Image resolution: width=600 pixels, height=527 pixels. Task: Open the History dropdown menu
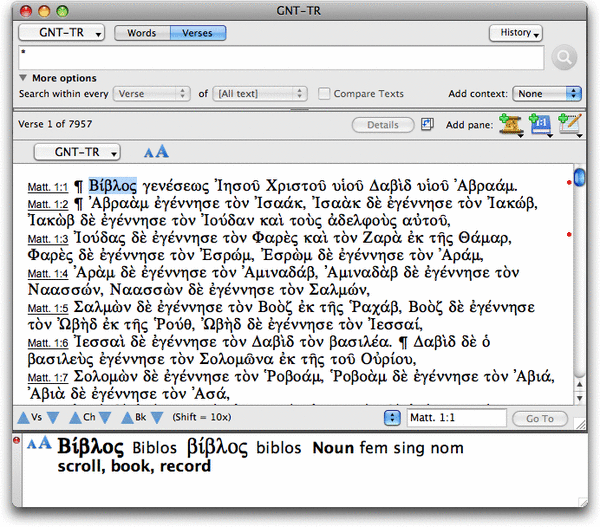pyautogui.click(x=516, y=33)
